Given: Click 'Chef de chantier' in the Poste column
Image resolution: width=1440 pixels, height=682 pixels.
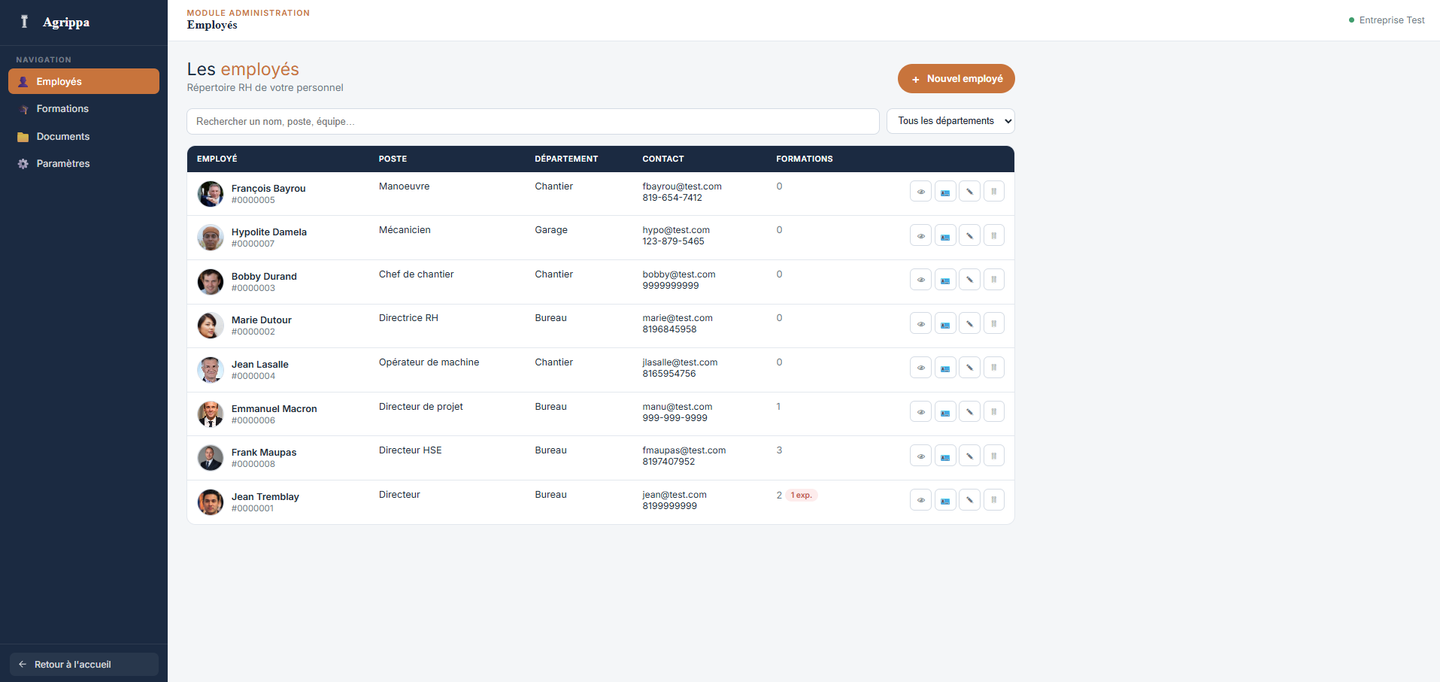Looking at the screenshot, I should tap(416, 274).
